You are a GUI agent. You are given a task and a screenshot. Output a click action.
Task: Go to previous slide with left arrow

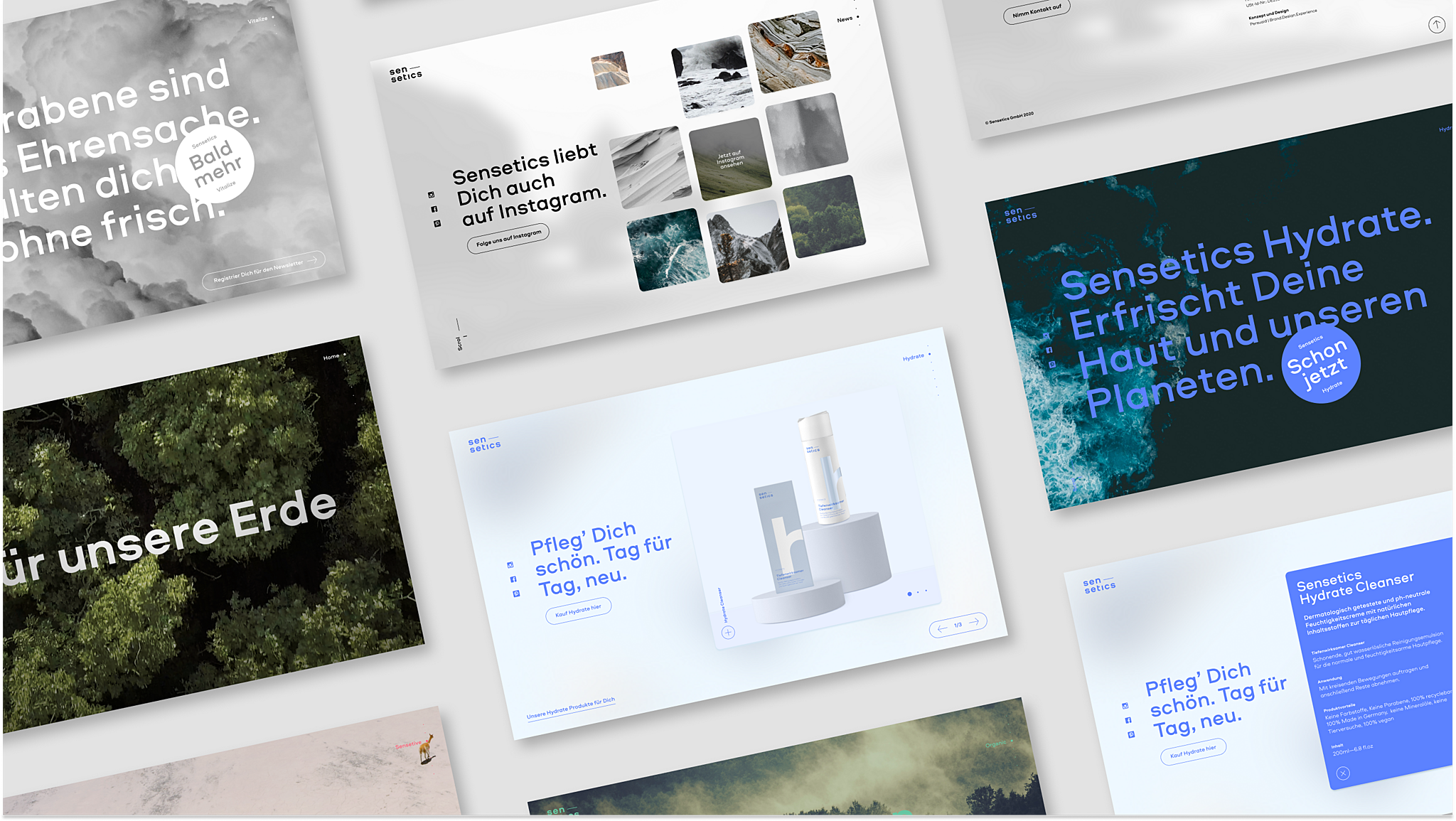pyautogui.click(x=942, y=628)
